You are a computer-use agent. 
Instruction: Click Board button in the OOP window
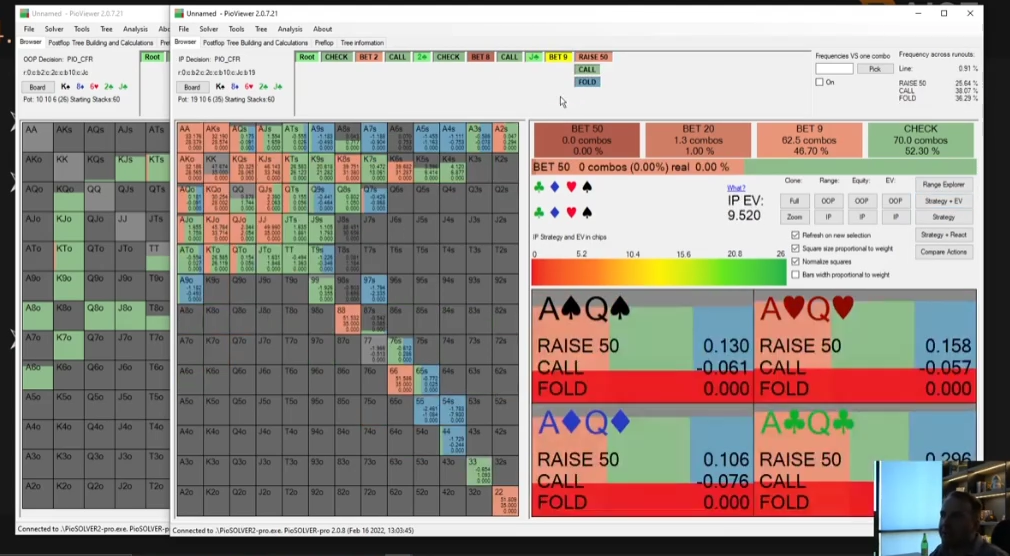point(37,87)
